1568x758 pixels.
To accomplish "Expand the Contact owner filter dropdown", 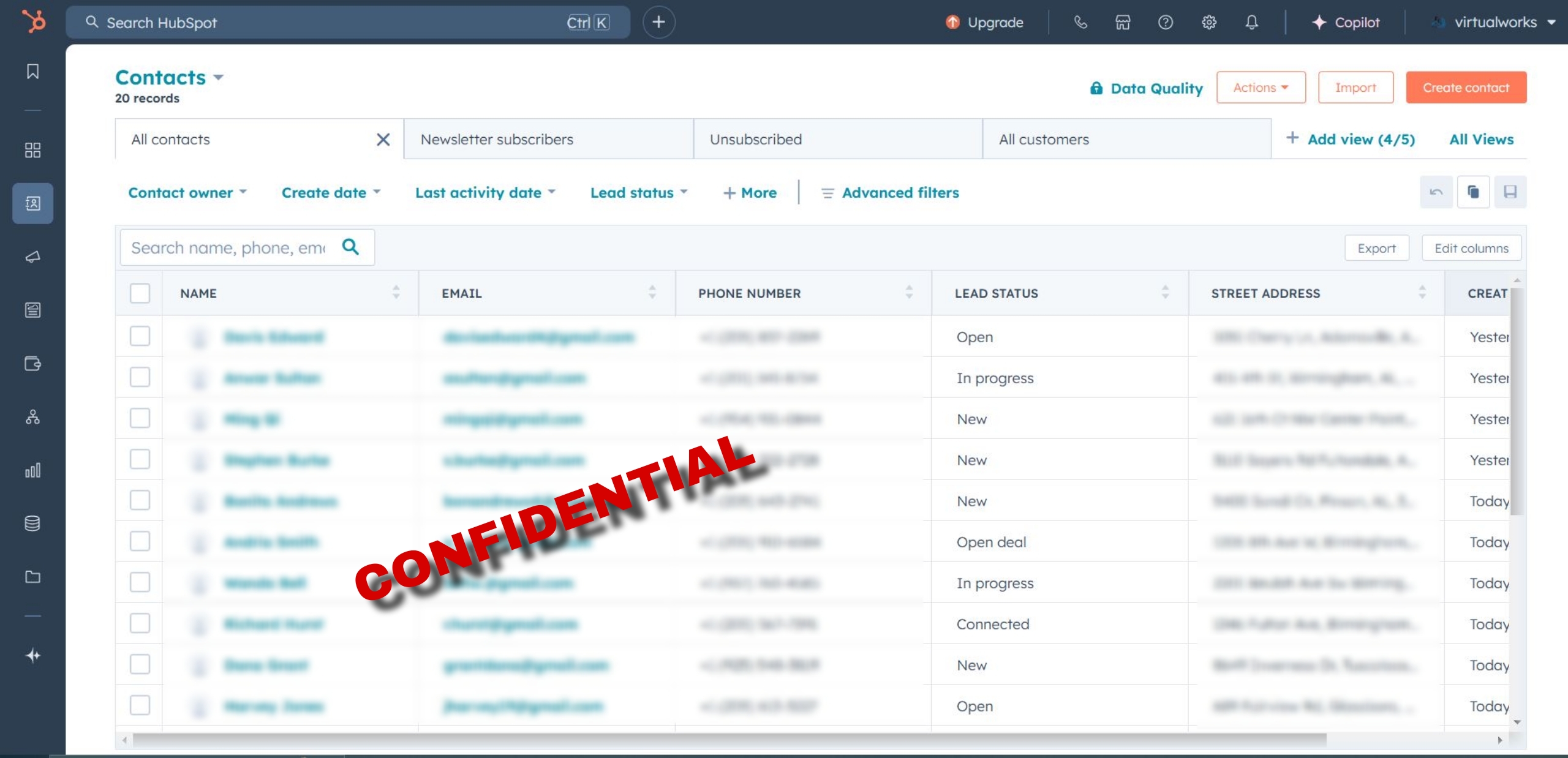I will 187,193.
